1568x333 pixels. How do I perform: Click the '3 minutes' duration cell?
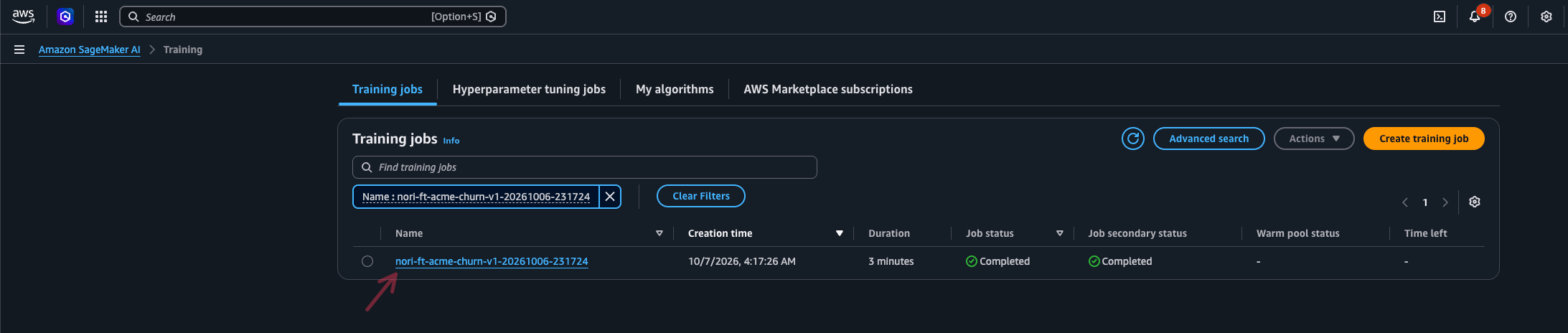(891, 261)
